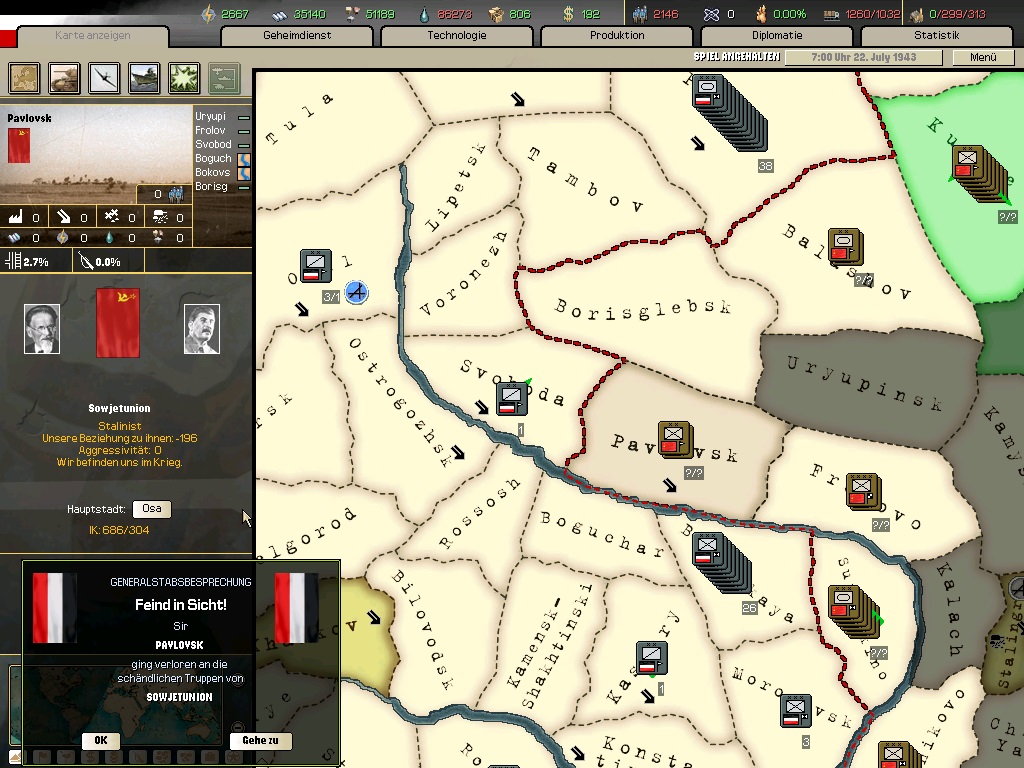Screen dimensions: 1024x768
Task: Select the airplane air units icon
Action: (x=104, y=78)
